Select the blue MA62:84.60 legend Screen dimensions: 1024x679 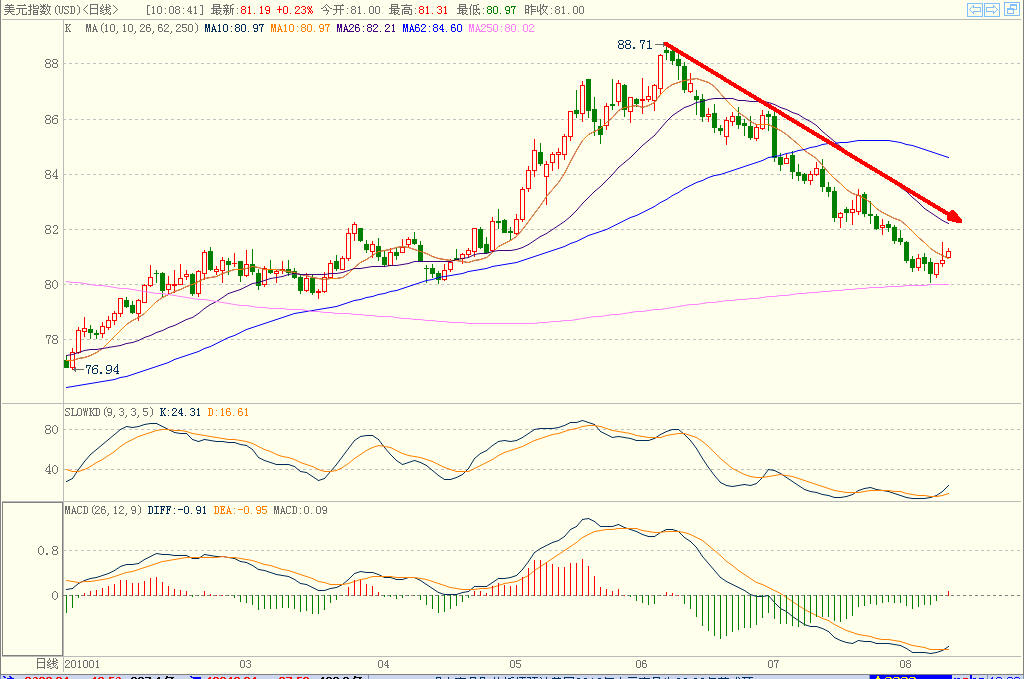[x=432, y=28]
